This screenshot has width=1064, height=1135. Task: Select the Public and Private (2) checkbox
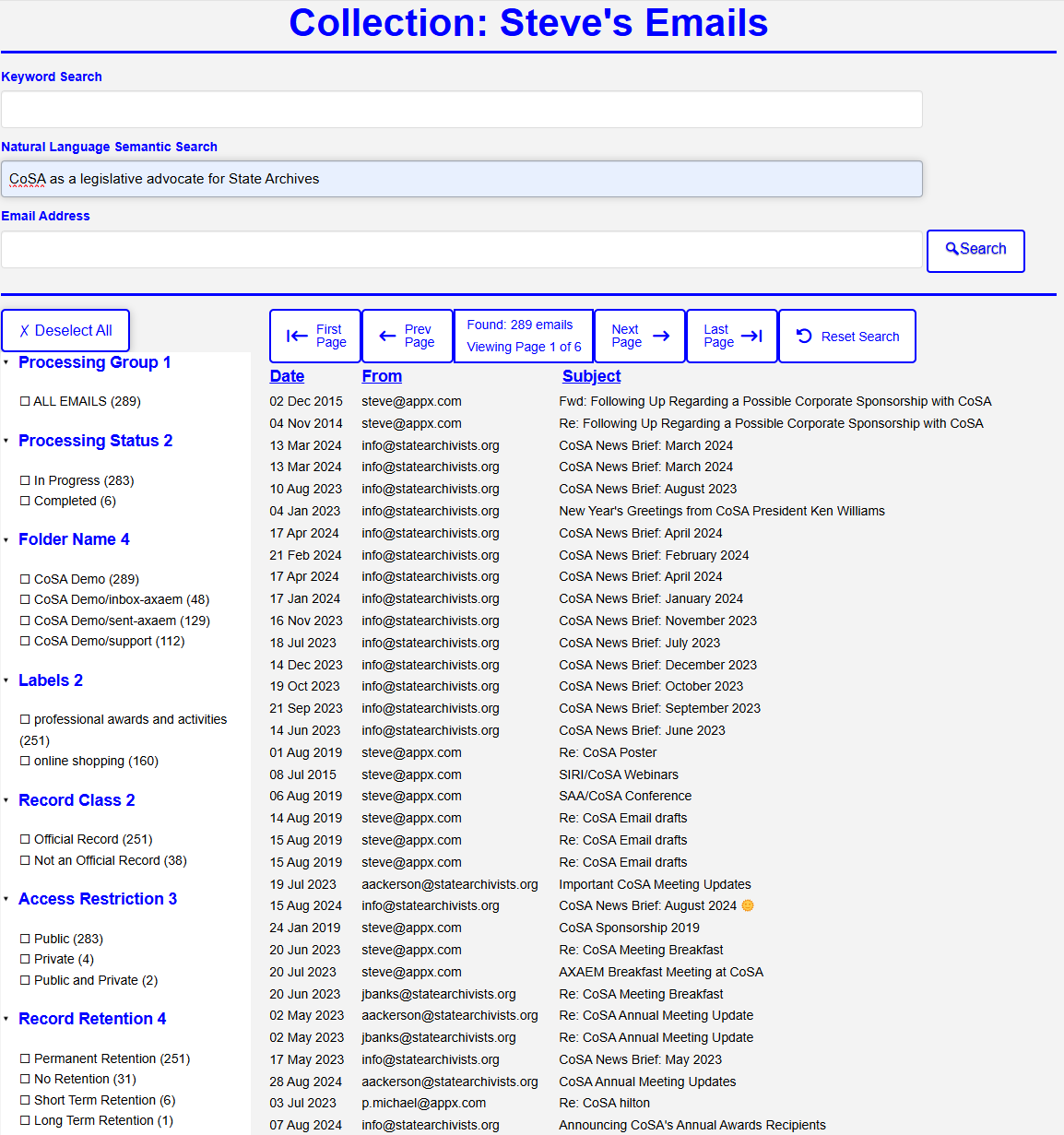[x=25, y=980]
